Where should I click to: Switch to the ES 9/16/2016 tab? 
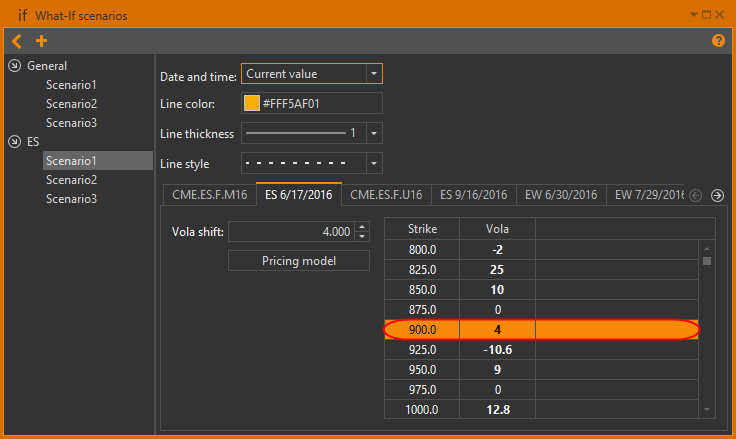pos(473,194)
